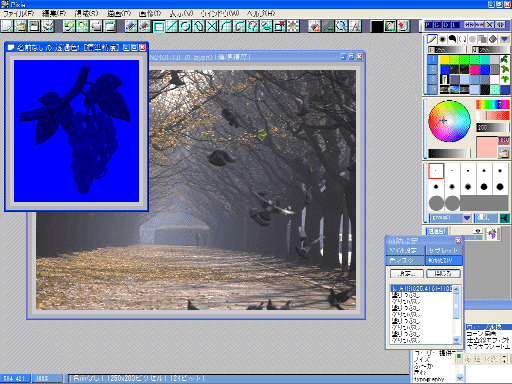Image resolution: width=512 pixels, height=384 pixels.
Task: Click the Redo arrow toolbar icon
Action: [82, 26]
